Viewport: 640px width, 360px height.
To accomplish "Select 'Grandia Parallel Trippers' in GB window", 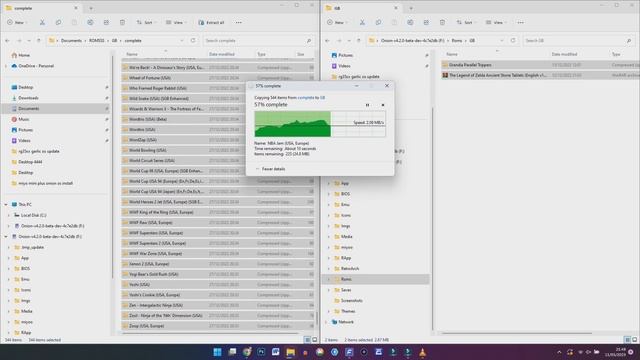I will (x=540, y=65).
